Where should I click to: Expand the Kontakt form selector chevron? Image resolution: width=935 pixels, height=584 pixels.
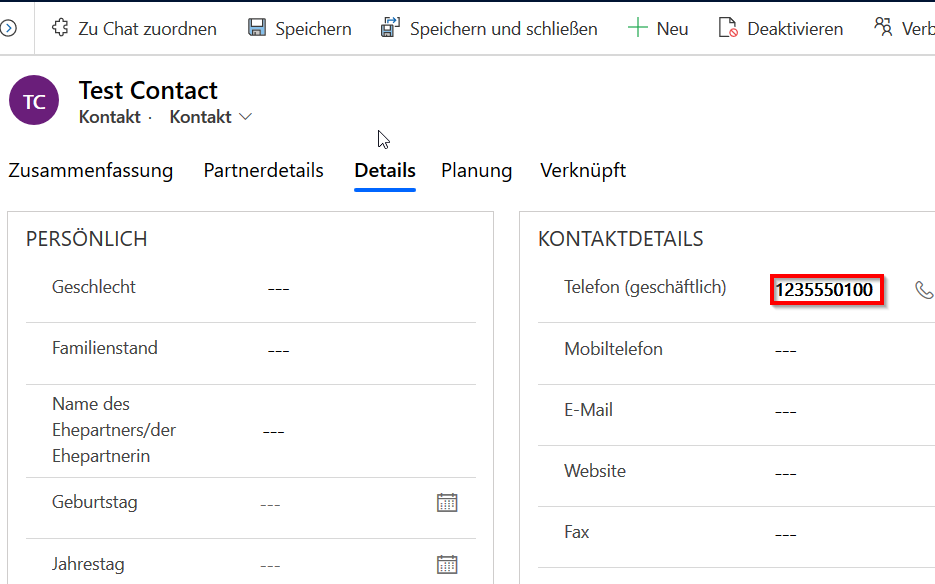point(246,117)
